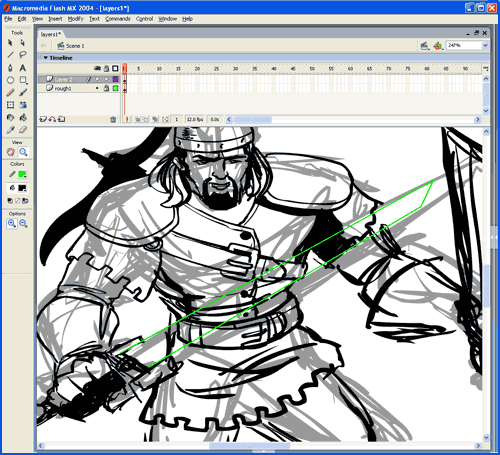
Task: Click the Delete Layer trash icon
Action: [113, 119]
